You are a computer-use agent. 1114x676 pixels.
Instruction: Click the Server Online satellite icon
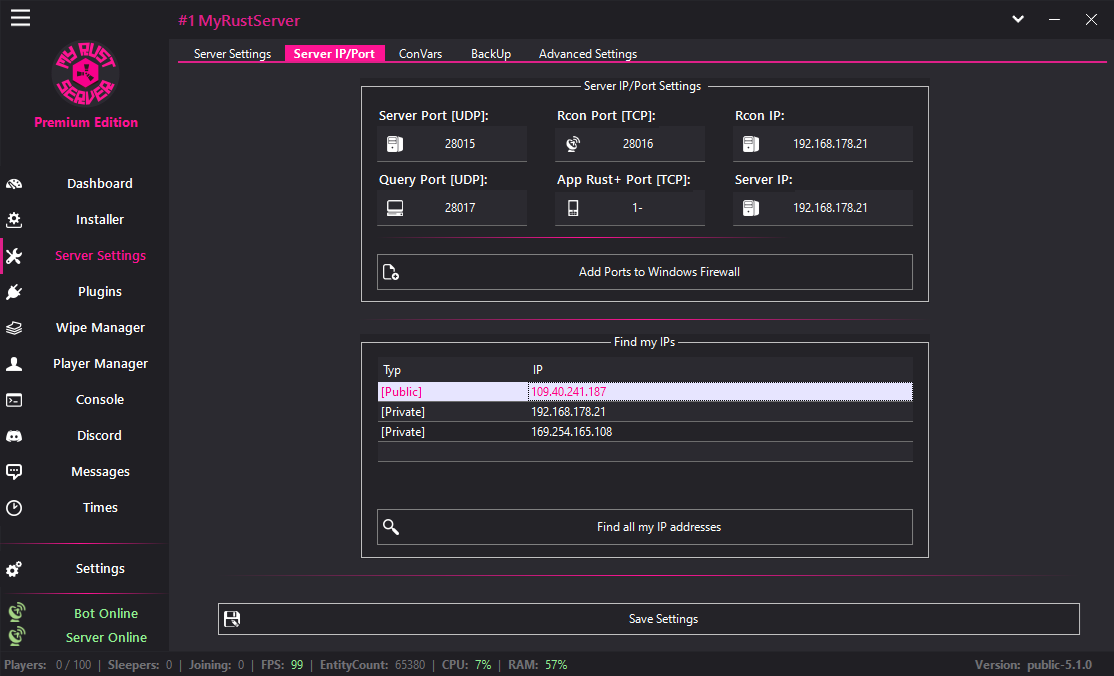[x=17, y=635]
